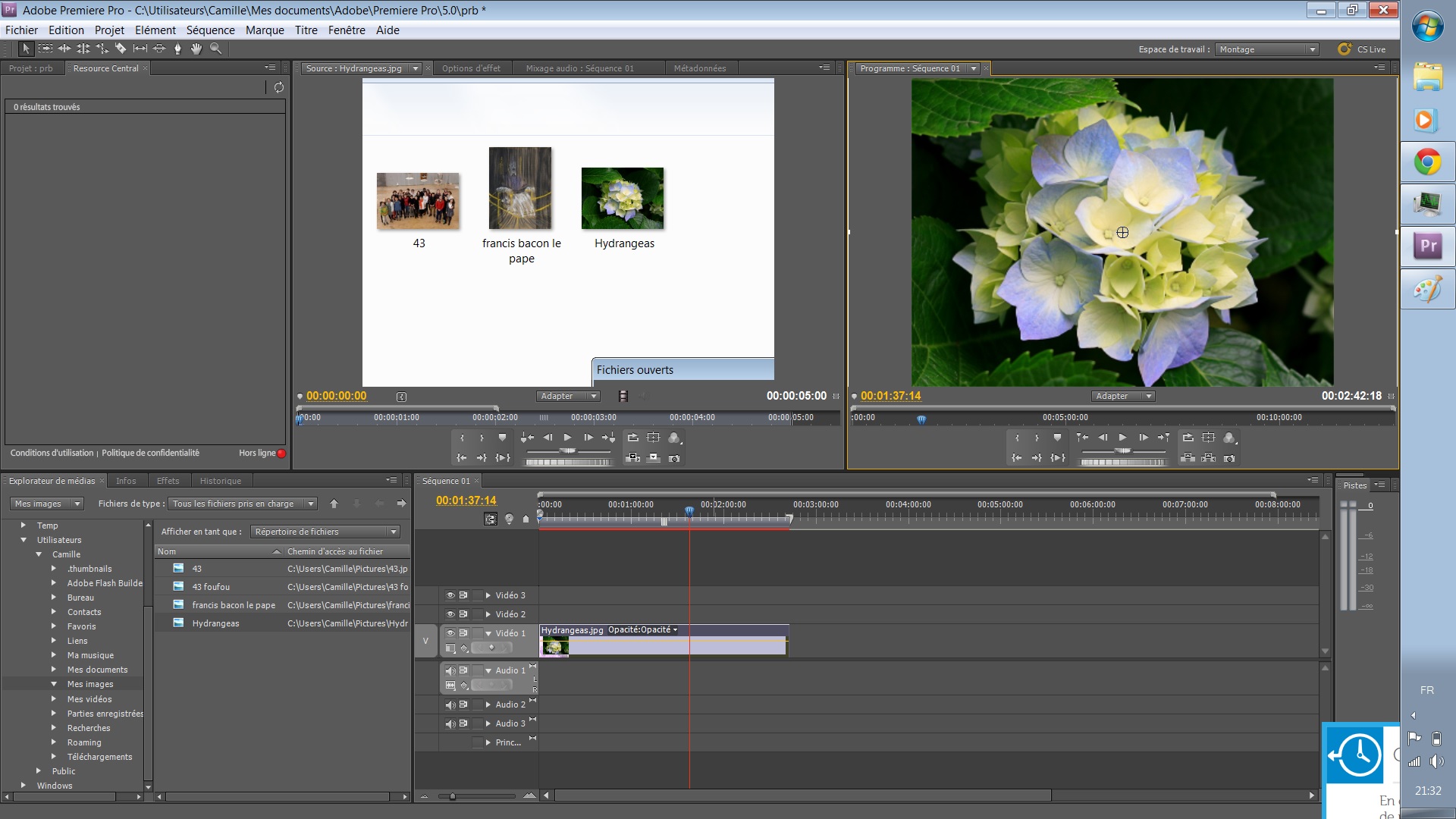The width and height of the screenshot is (1456, 819).
Task: Open Conditions d'utilisation link
Action: 52,453
